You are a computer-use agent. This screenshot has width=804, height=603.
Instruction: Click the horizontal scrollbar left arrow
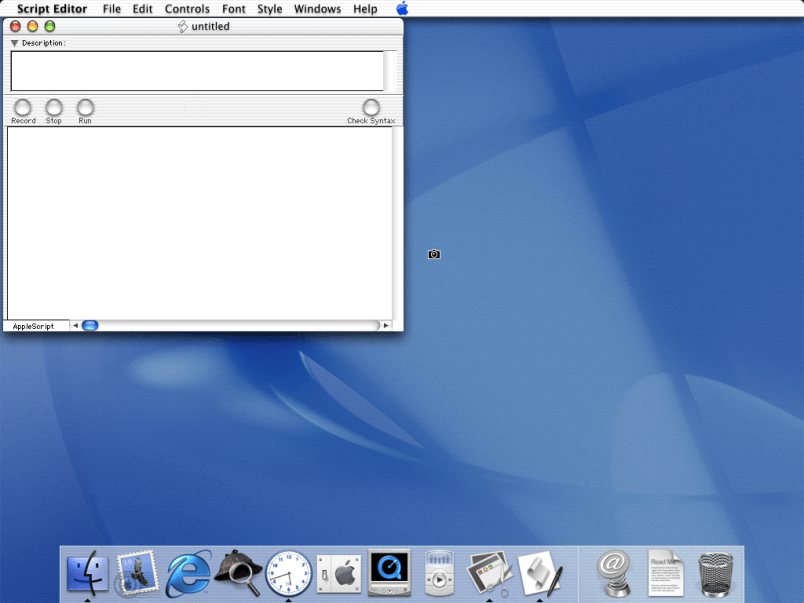point(75,326)
